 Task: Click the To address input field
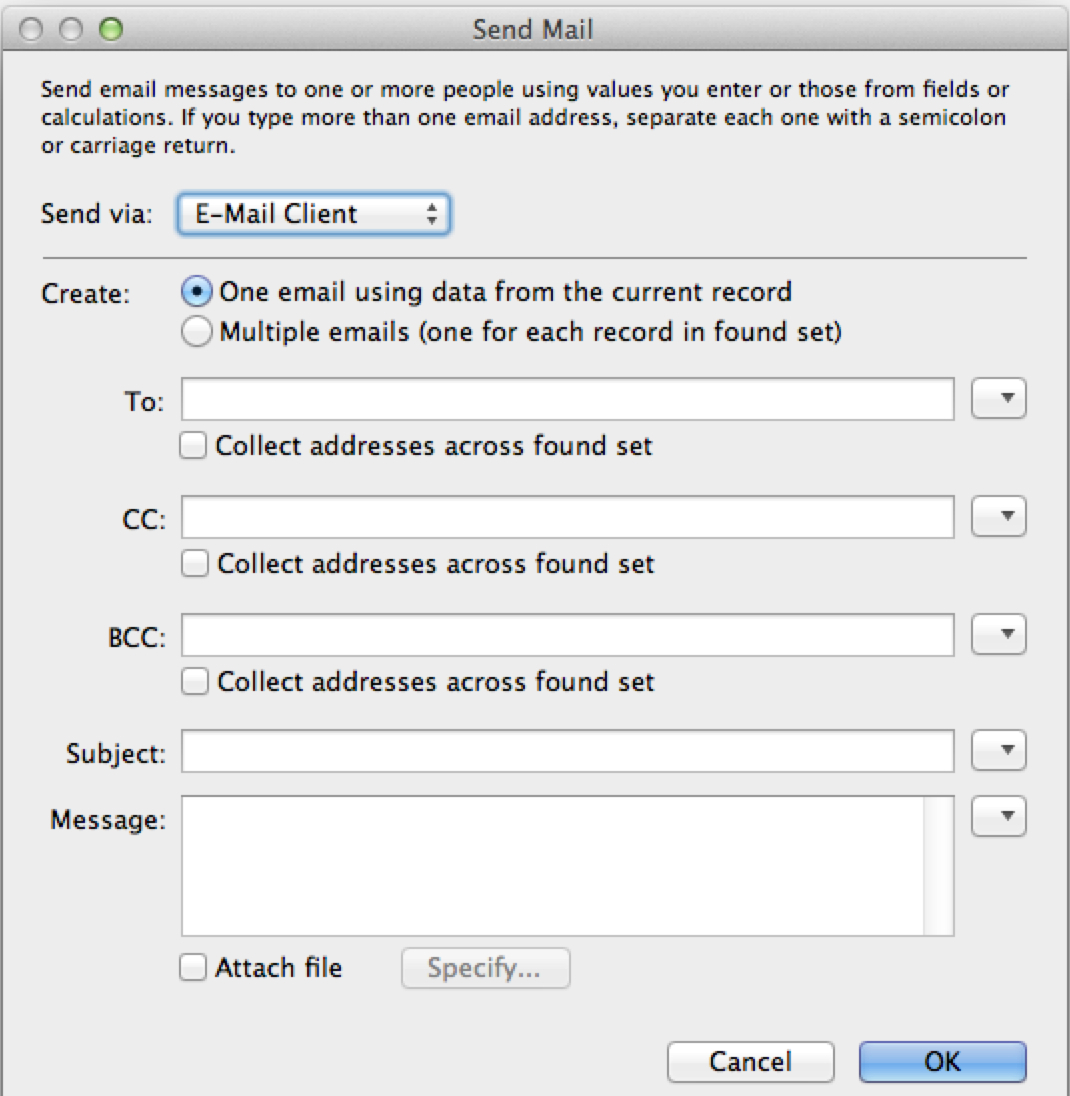[x=567, y=400]
